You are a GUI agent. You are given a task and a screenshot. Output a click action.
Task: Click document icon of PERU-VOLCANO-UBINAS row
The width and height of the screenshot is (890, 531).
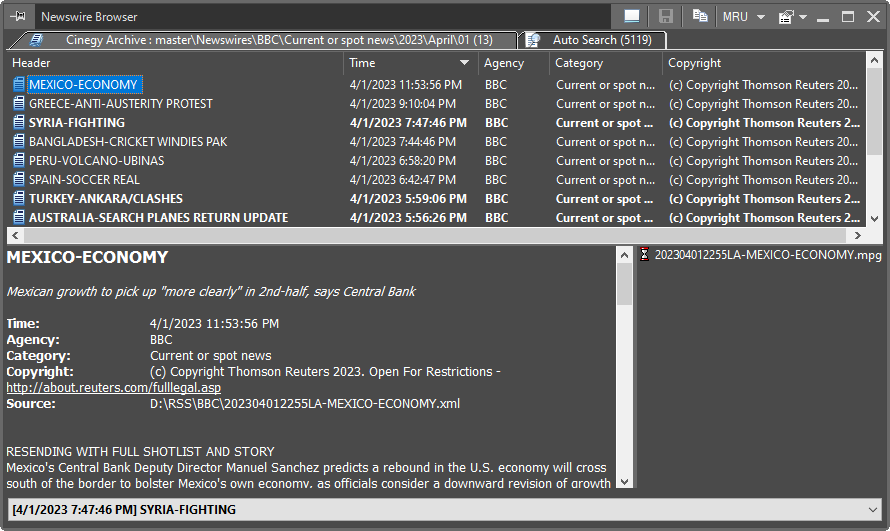[x=19, y=161]
